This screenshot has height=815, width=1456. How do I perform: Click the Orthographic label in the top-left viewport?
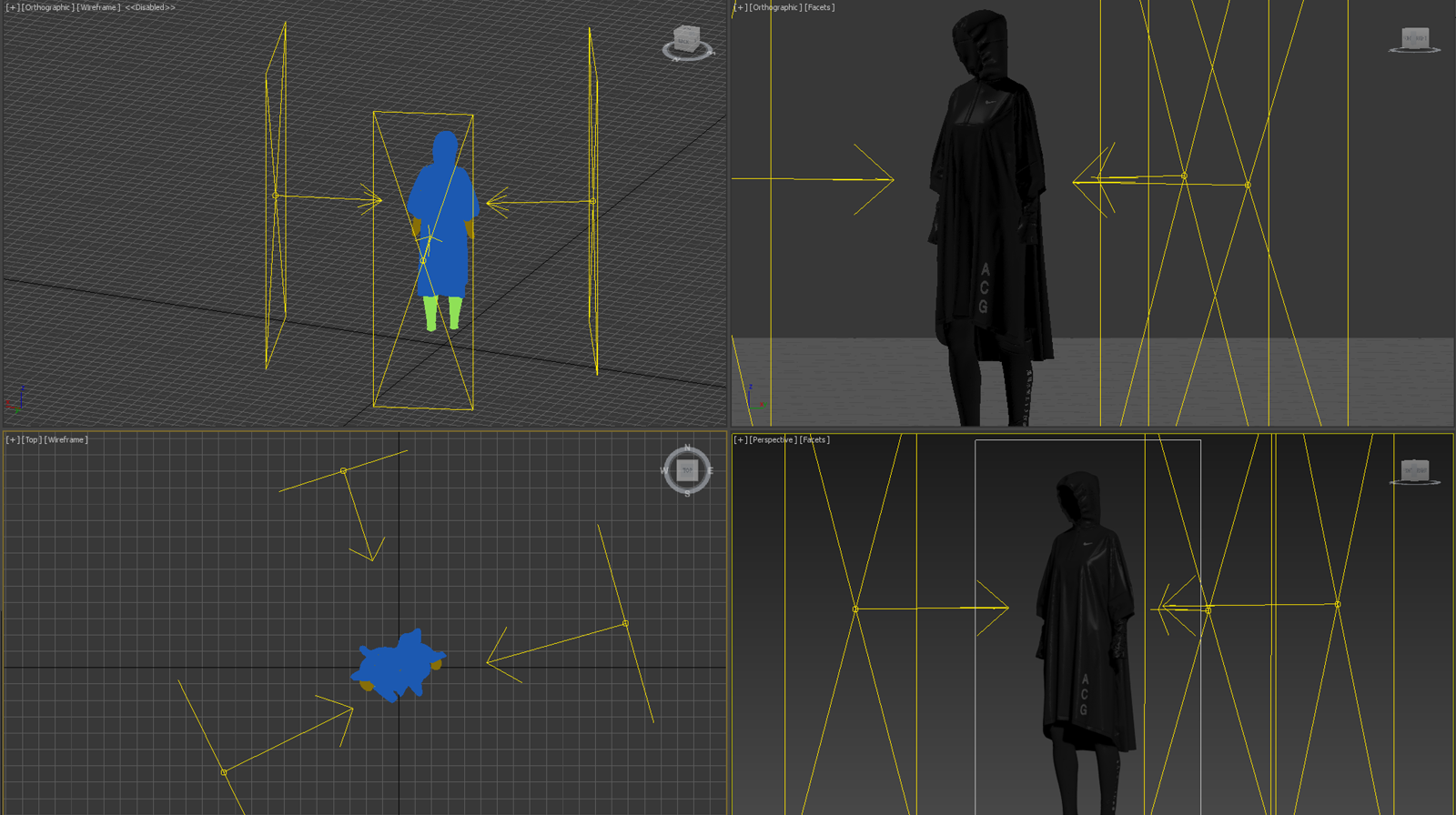[x=47, y=7]
